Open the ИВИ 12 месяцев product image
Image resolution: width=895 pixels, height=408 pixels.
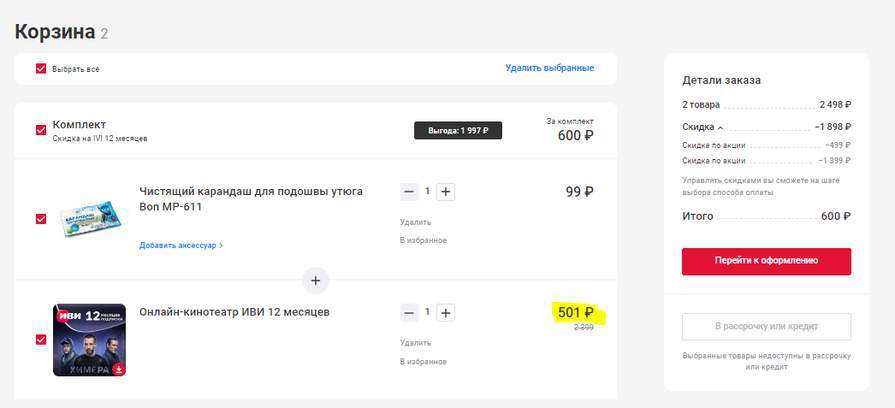tap(89, 340)
